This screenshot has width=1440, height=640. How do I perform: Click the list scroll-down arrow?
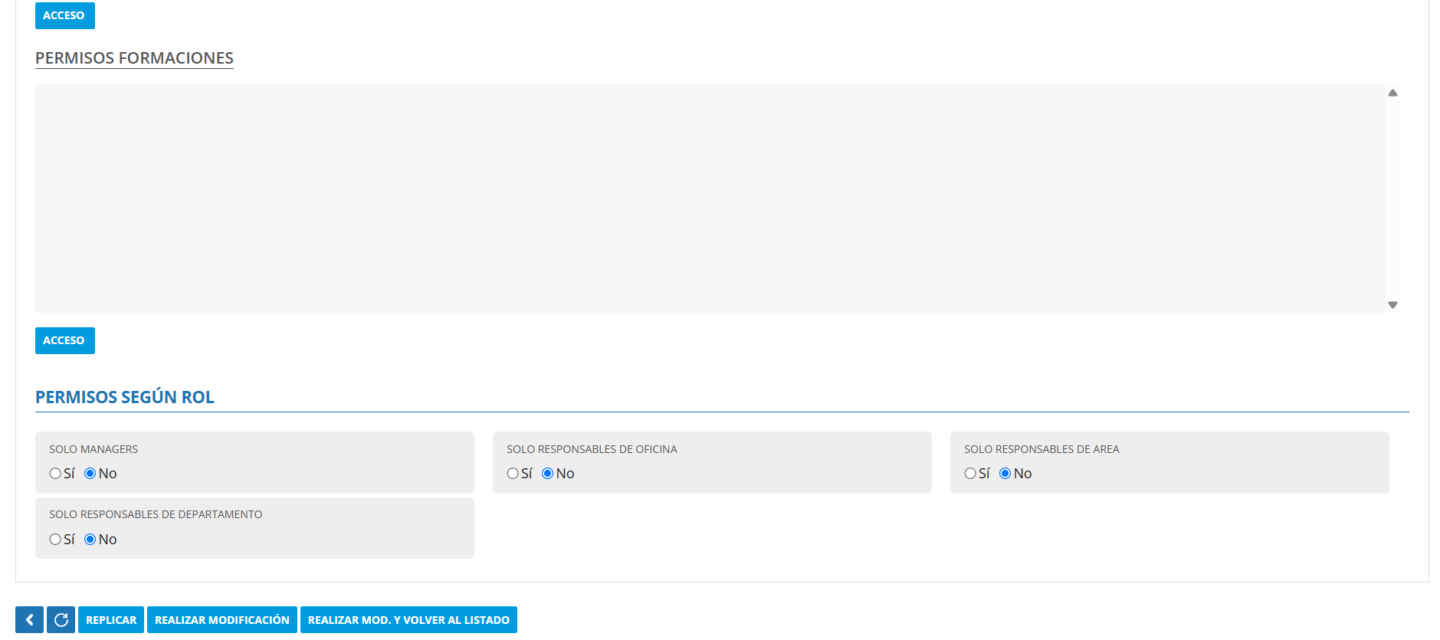click(1392, 305)
